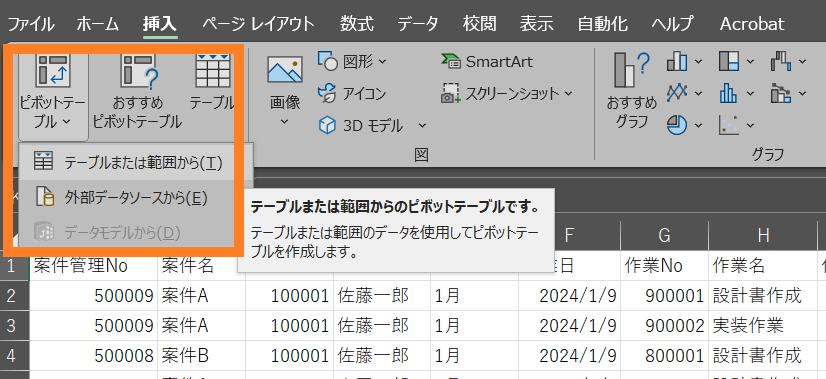
Task: Expand the 図形 shapes dropdown
Action: pos(382,62)
